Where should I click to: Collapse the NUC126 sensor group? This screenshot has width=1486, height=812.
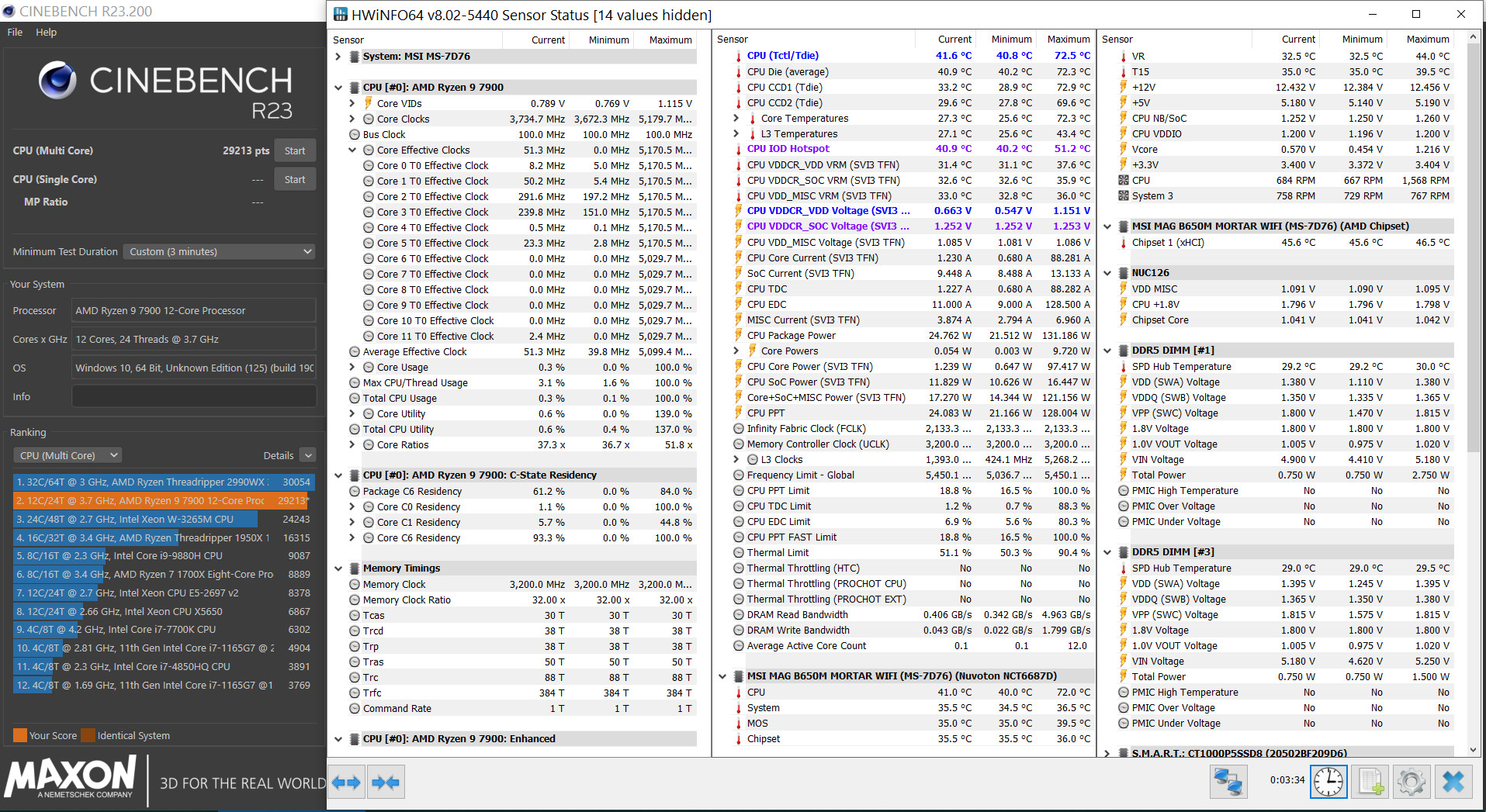pos(1107,273)
